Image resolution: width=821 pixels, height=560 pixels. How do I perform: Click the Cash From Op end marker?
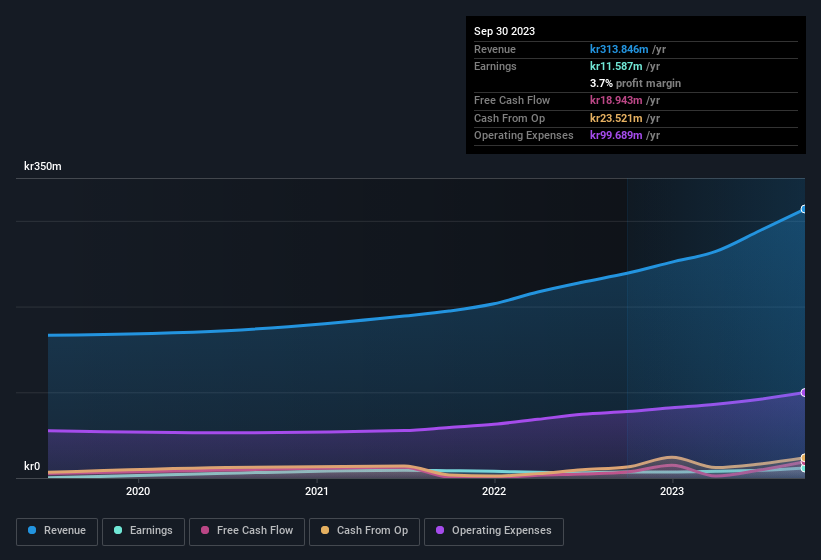804,458
